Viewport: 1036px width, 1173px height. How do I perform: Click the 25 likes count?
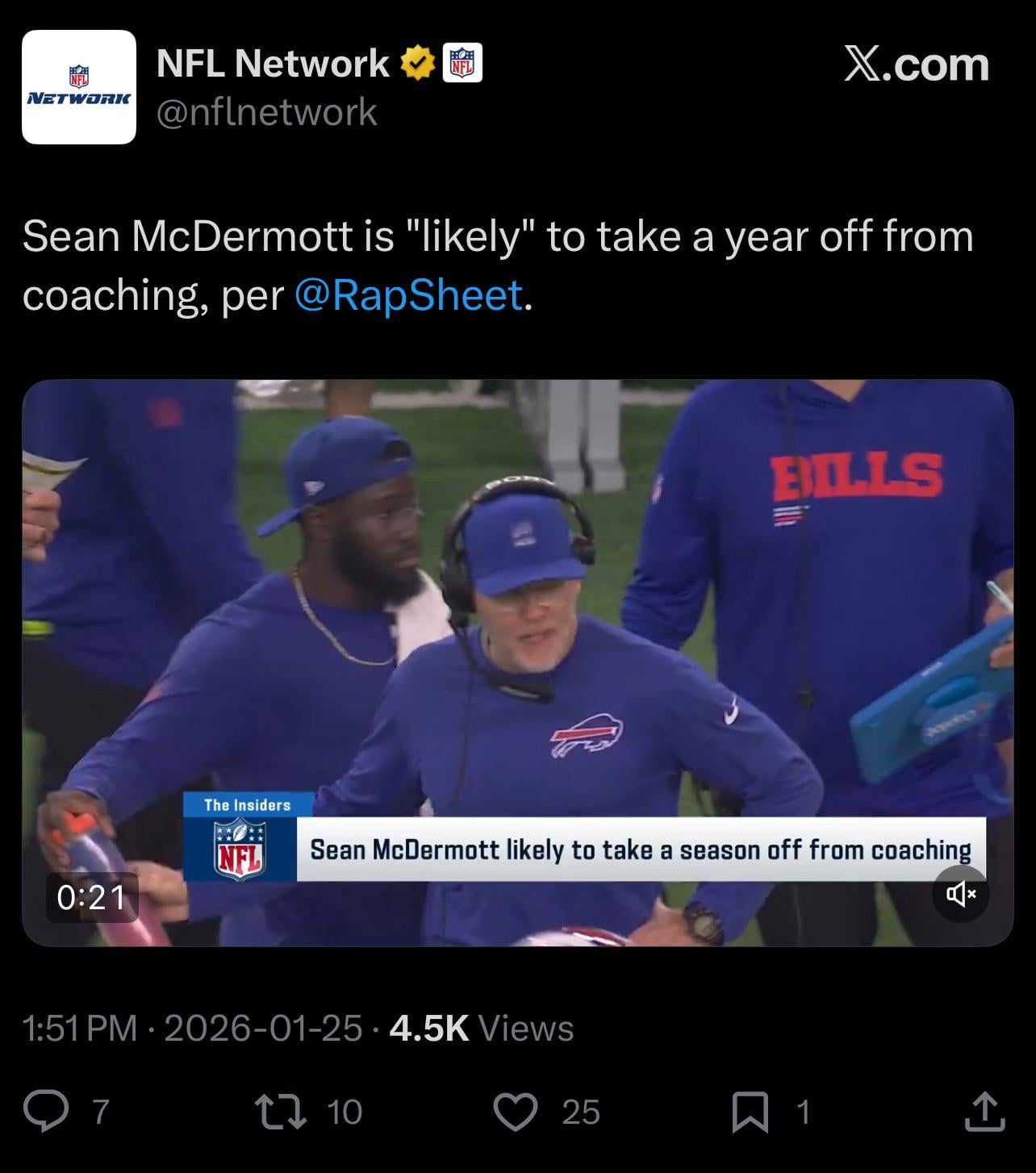point(581,1112)
